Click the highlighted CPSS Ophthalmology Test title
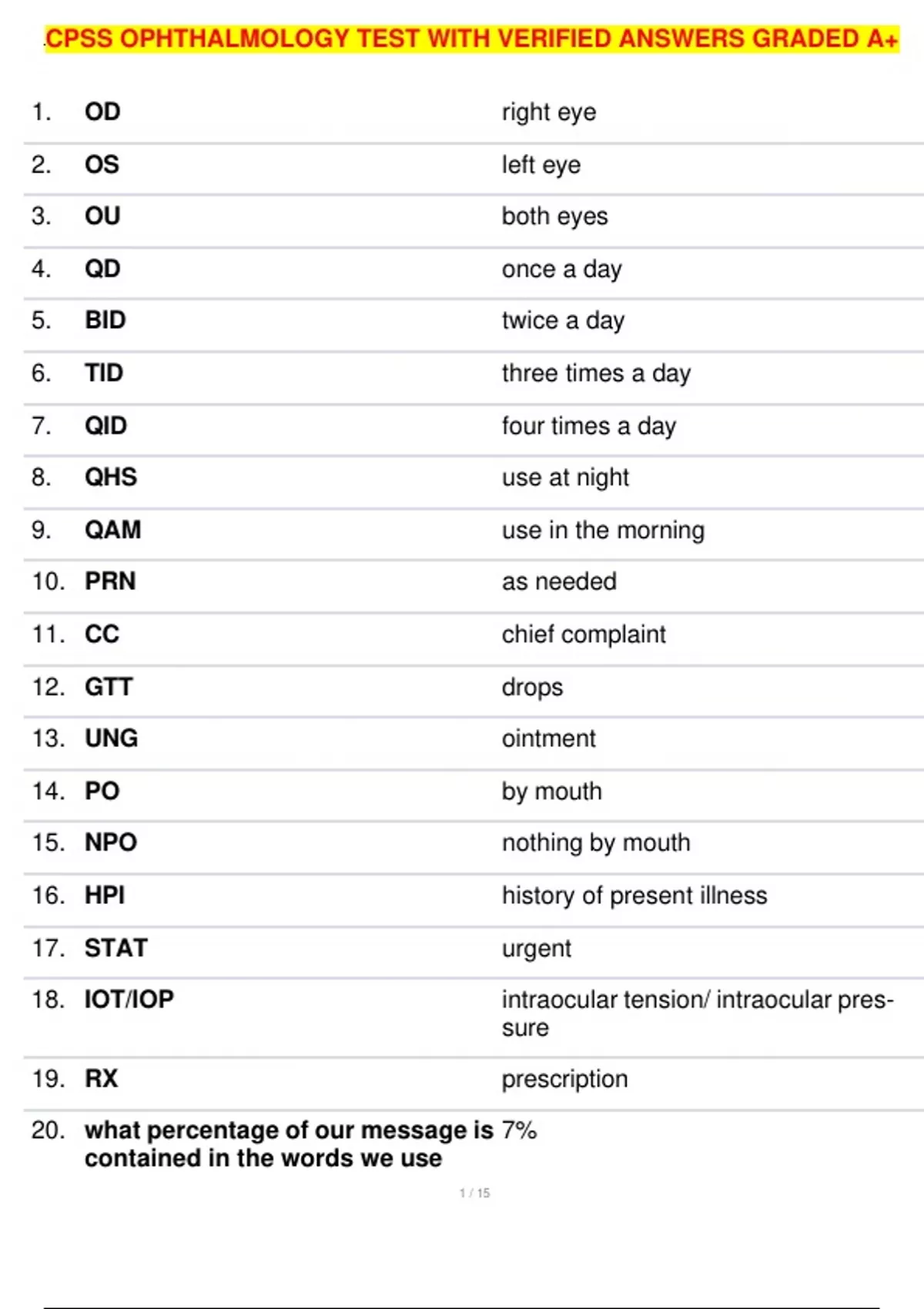The width and height of the screenshot is (924, 1309). [472, 38]
